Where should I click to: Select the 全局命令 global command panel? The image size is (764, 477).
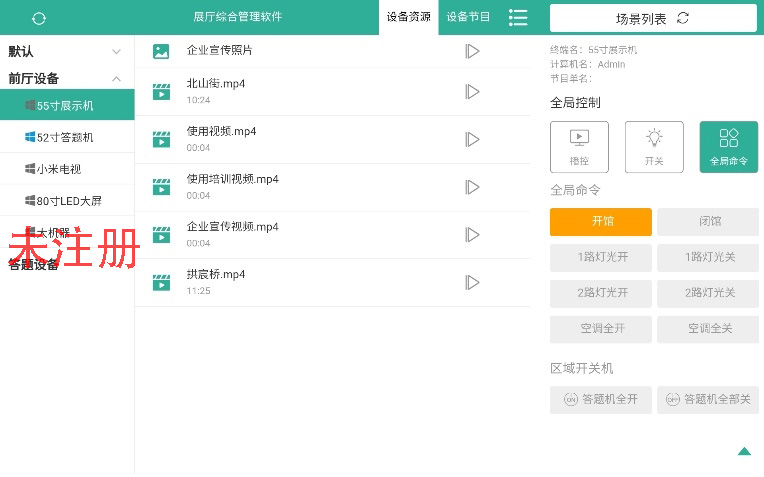tap(728, 147)
